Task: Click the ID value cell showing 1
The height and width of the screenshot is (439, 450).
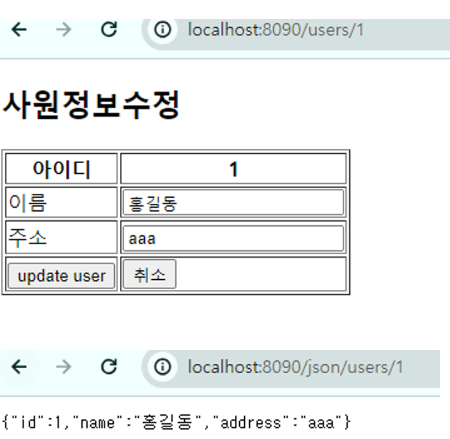Action: (x=233, y=169)
